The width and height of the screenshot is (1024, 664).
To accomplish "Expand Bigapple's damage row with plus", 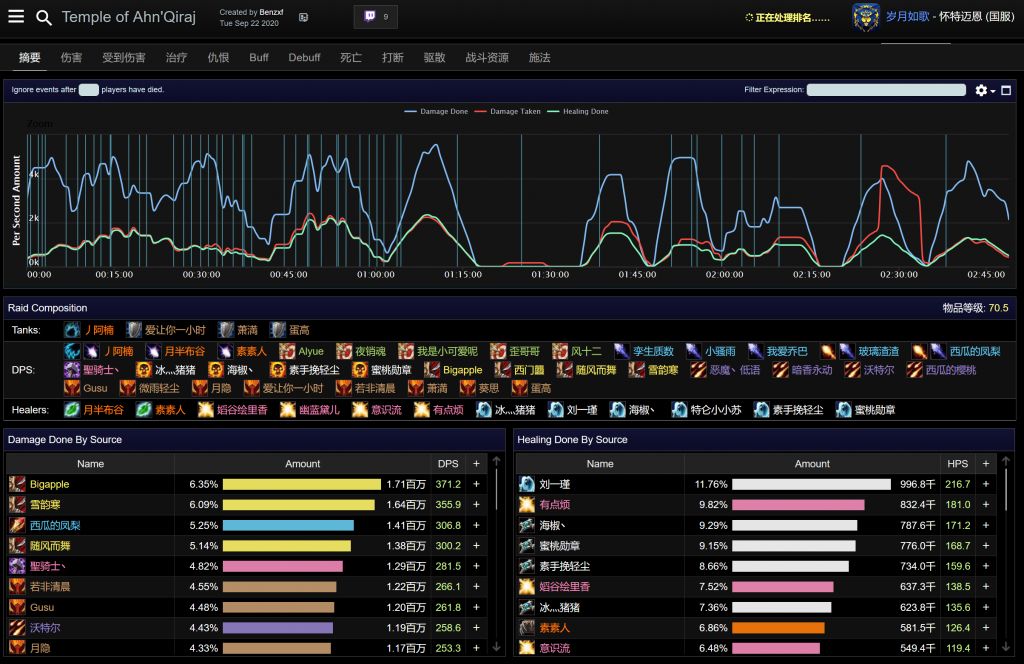I will click(476, 484).
